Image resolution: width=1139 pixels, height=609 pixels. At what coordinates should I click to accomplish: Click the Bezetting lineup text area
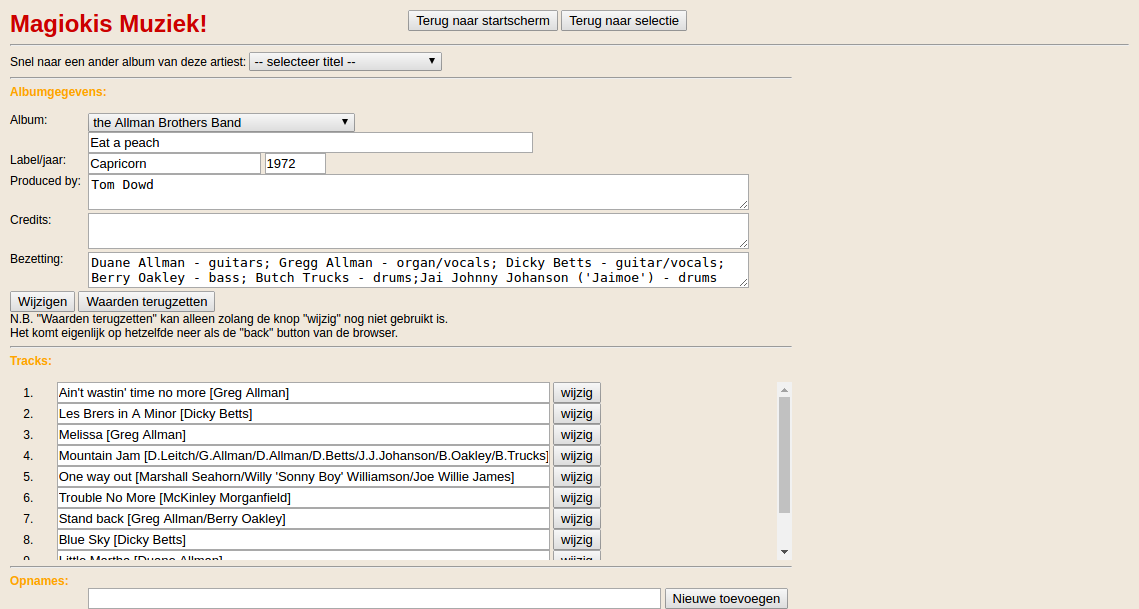418,270
